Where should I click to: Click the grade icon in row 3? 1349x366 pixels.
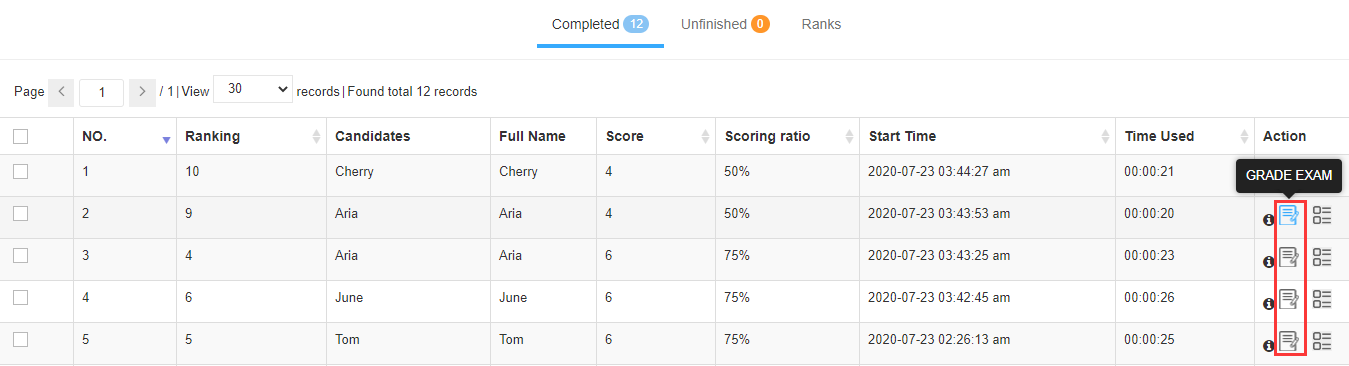tap(1289, 257)
